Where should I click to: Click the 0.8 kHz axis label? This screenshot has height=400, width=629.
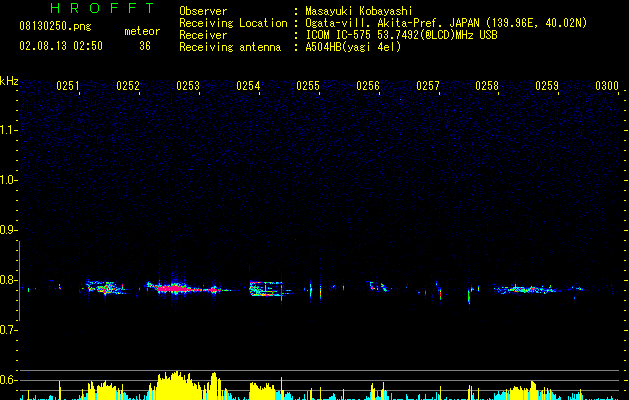pos(8,280)
